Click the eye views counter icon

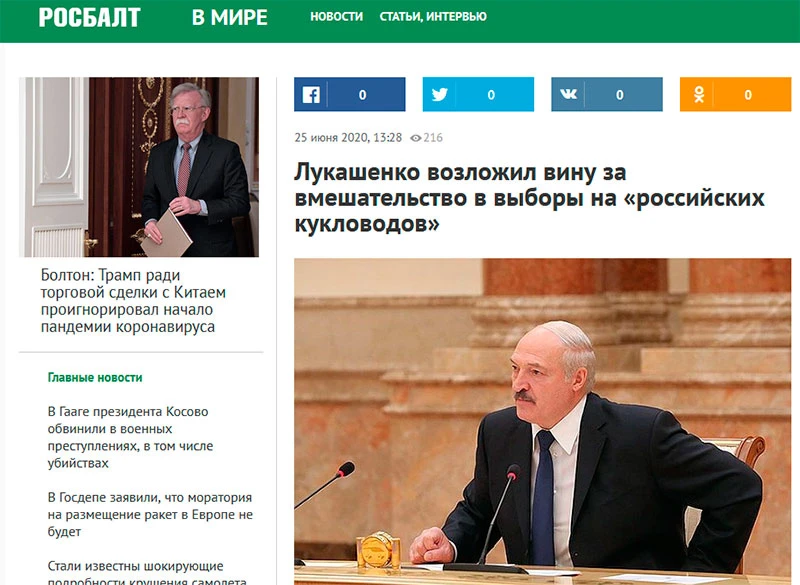point(416,138)
